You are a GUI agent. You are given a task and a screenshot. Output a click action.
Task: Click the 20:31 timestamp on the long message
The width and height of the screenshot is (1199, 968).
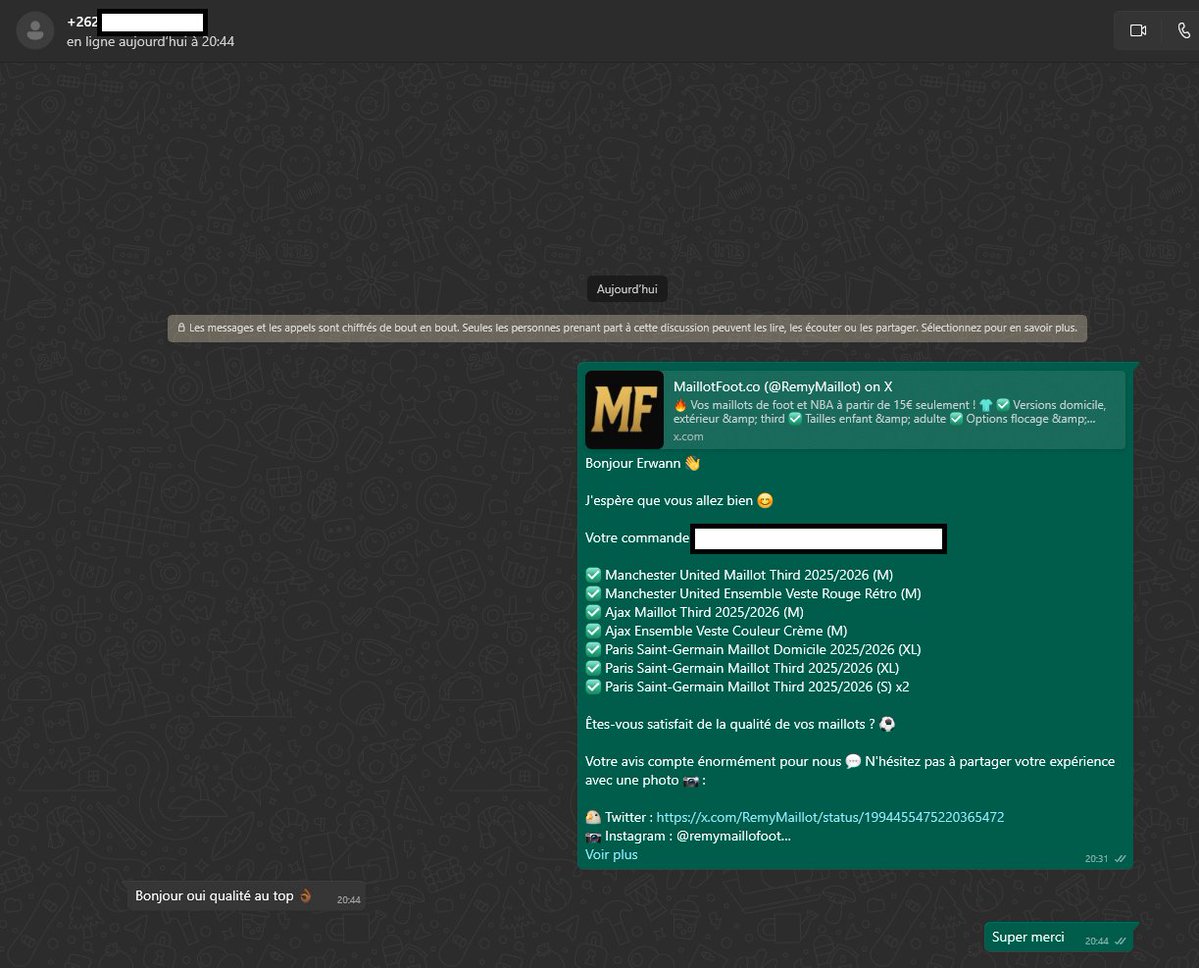[1097, 859]
